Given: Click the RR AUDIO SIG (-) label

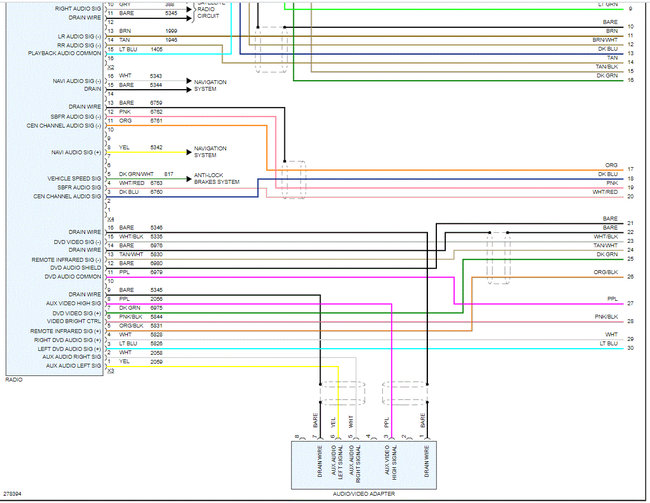Looking at the screenshot, I should pos(79,45).
